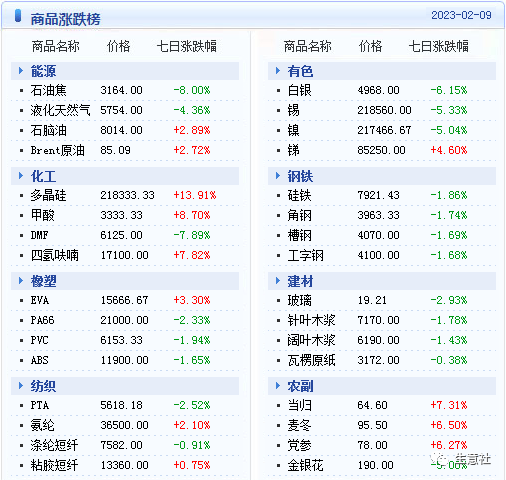
Task: Select PTA commodity name
Action: point(40,405)
